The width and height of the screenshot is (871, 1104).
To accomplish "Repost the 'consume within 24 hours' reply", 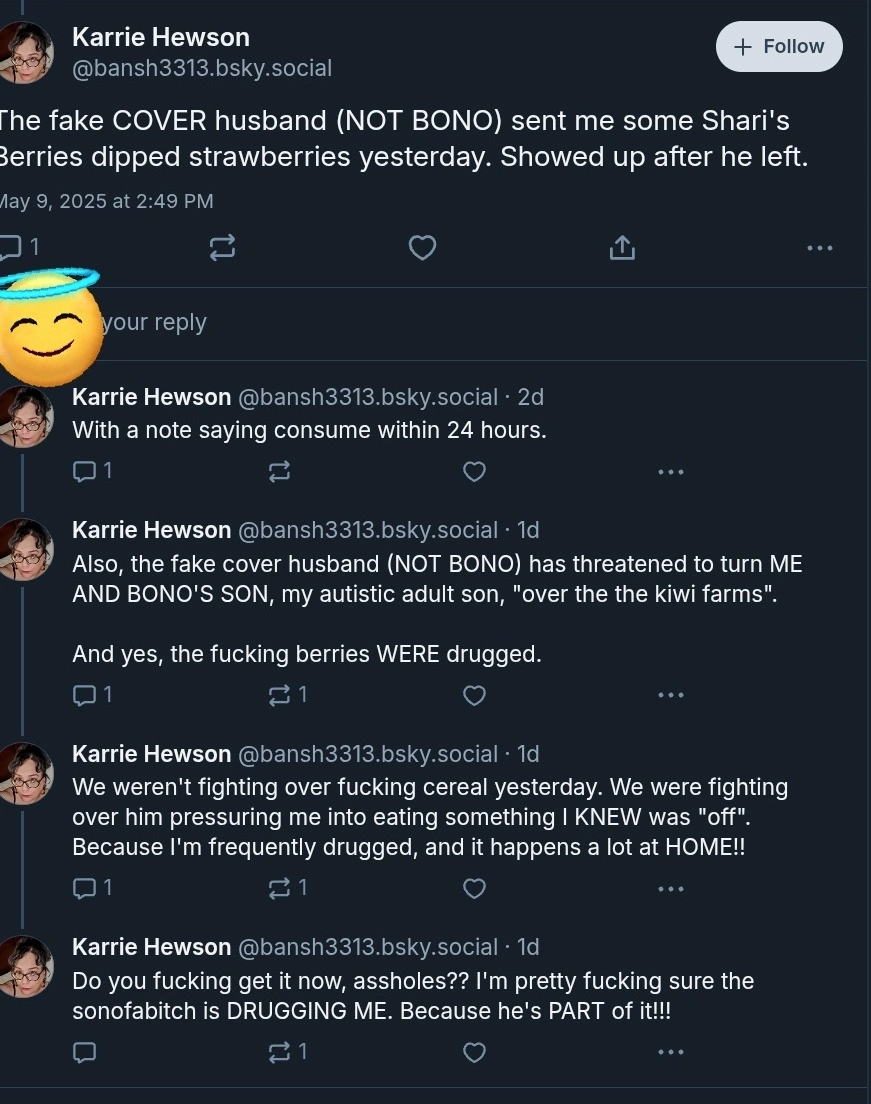I will pos(280,471).
